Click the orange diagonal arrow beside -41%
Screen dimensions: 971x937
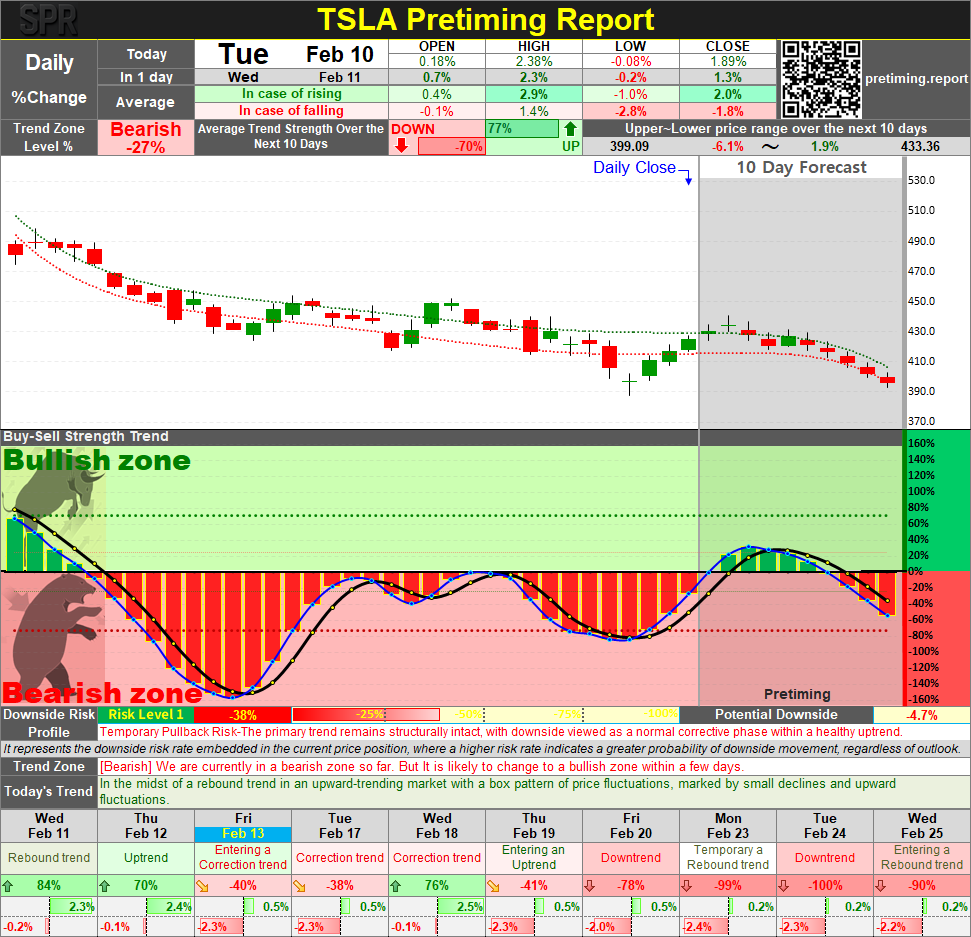pos(493,886)
